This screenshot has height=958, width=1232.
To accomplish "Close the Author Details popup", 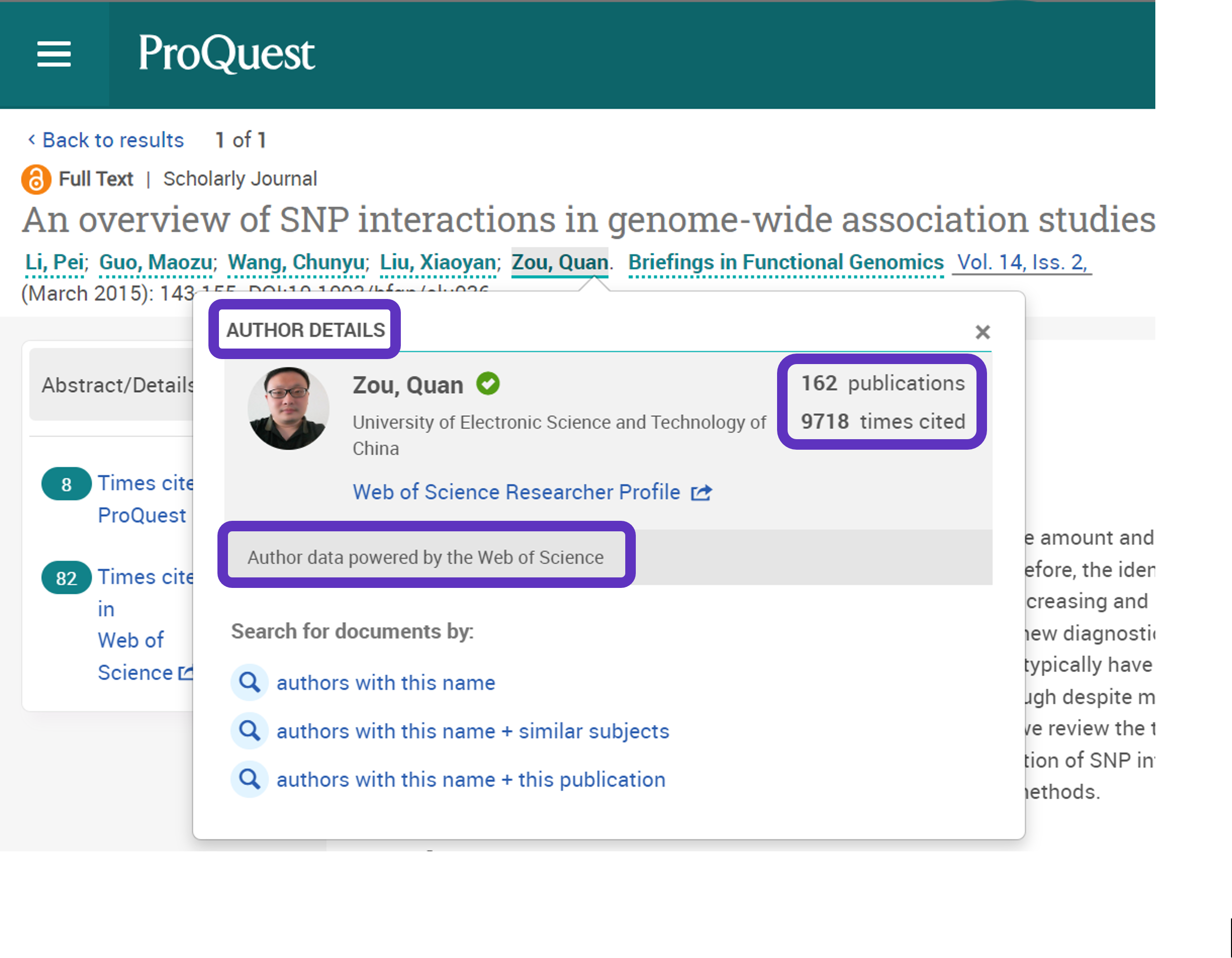I will pos(982,332).
